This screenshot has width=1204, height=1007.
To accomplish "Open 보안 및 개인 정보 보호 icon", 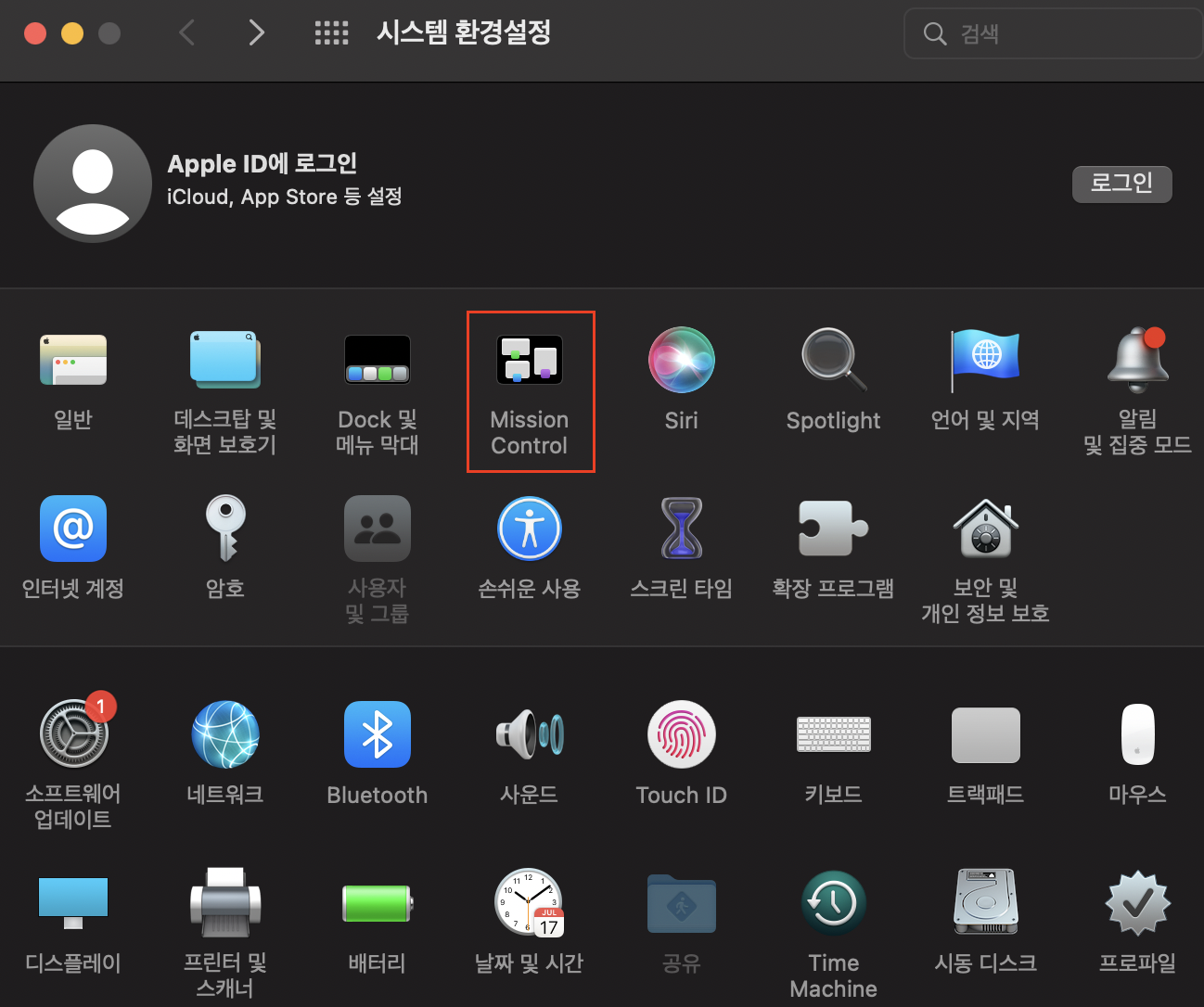I will point(986,529).
